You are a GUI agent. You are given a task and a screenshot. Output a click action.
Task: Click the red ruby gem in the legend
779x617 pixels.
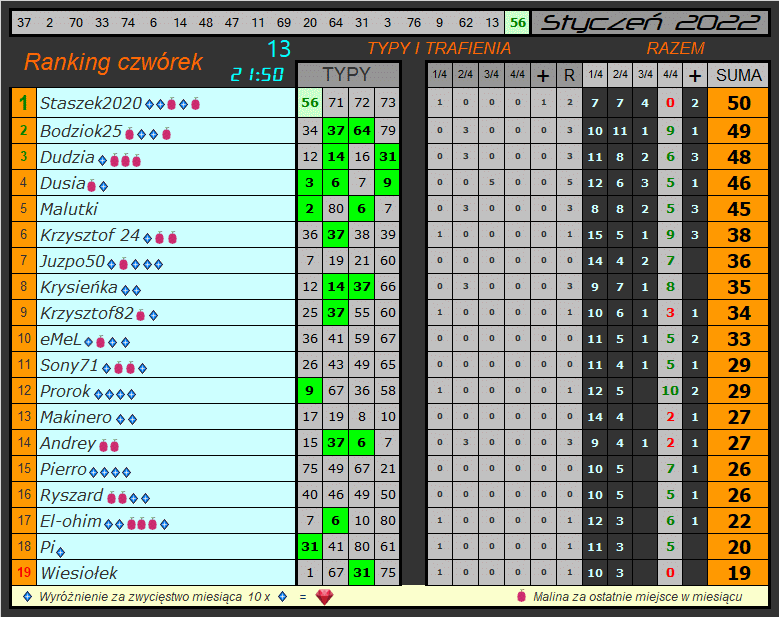[324, 597]
